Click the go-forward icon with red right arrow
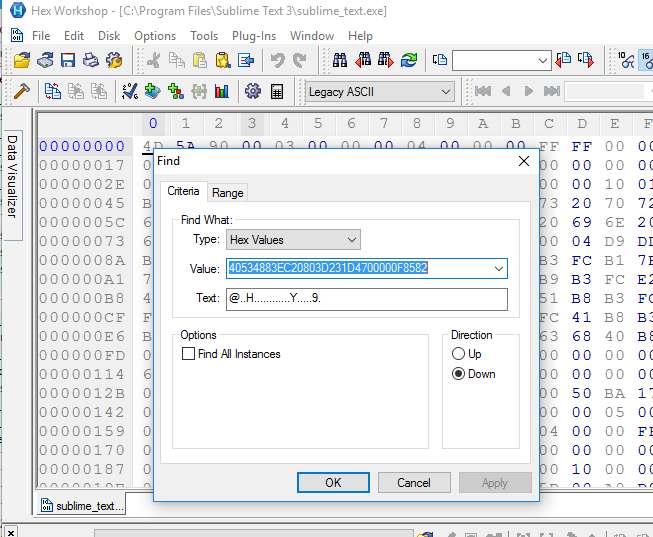653x537 pixels. pyautogui.click(x=586, y=60)
